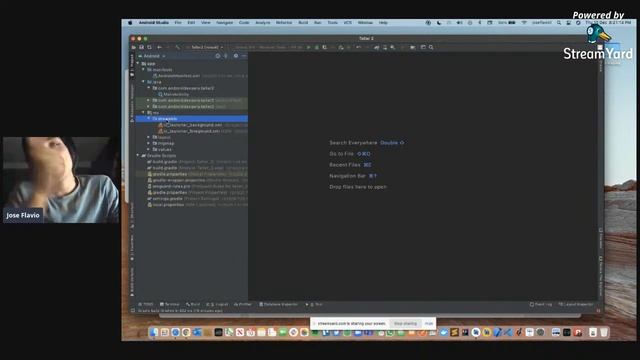Click the Search Everywhere magnifier in toolbar
The image size is (640, 360).
pyautogui.click(x=431, y=47)
